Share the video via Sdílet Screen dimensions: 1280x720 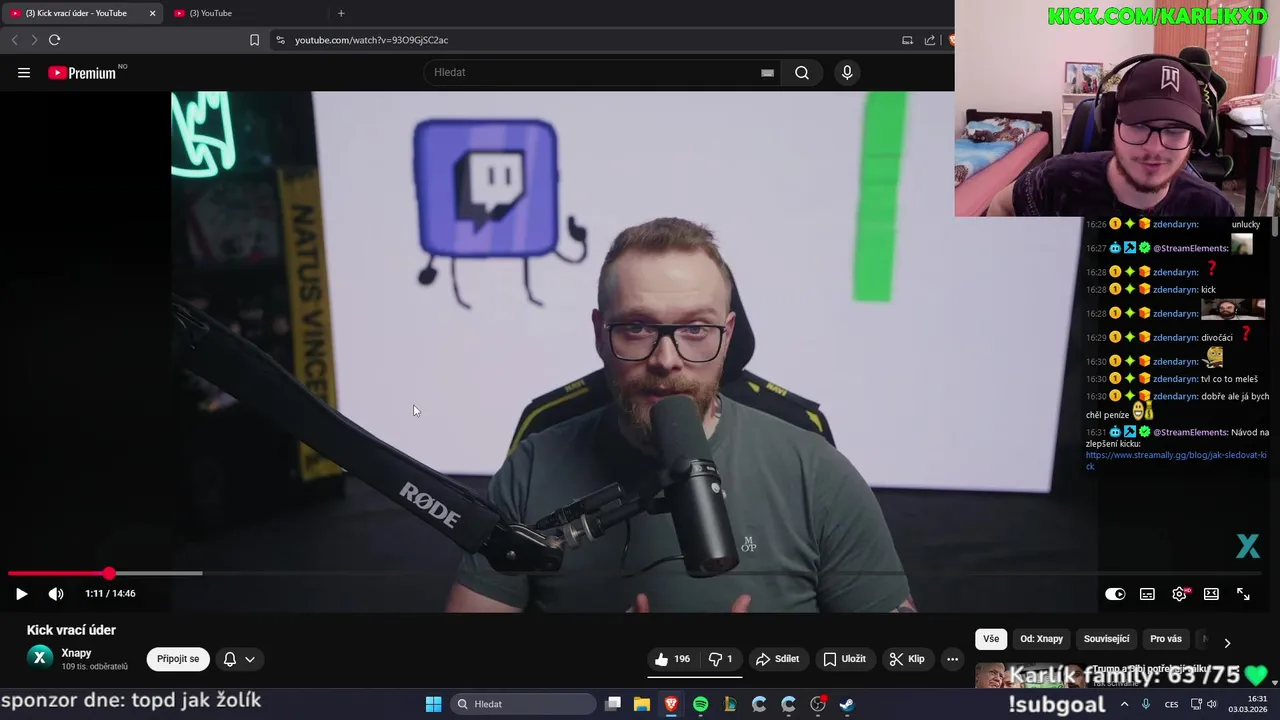point(778,659)
